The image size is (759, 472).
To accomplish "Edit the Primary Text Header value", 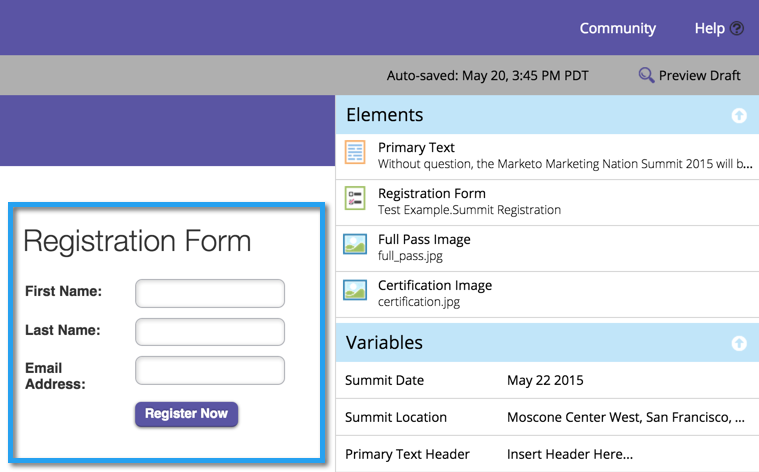I will (x=570, y=455).
